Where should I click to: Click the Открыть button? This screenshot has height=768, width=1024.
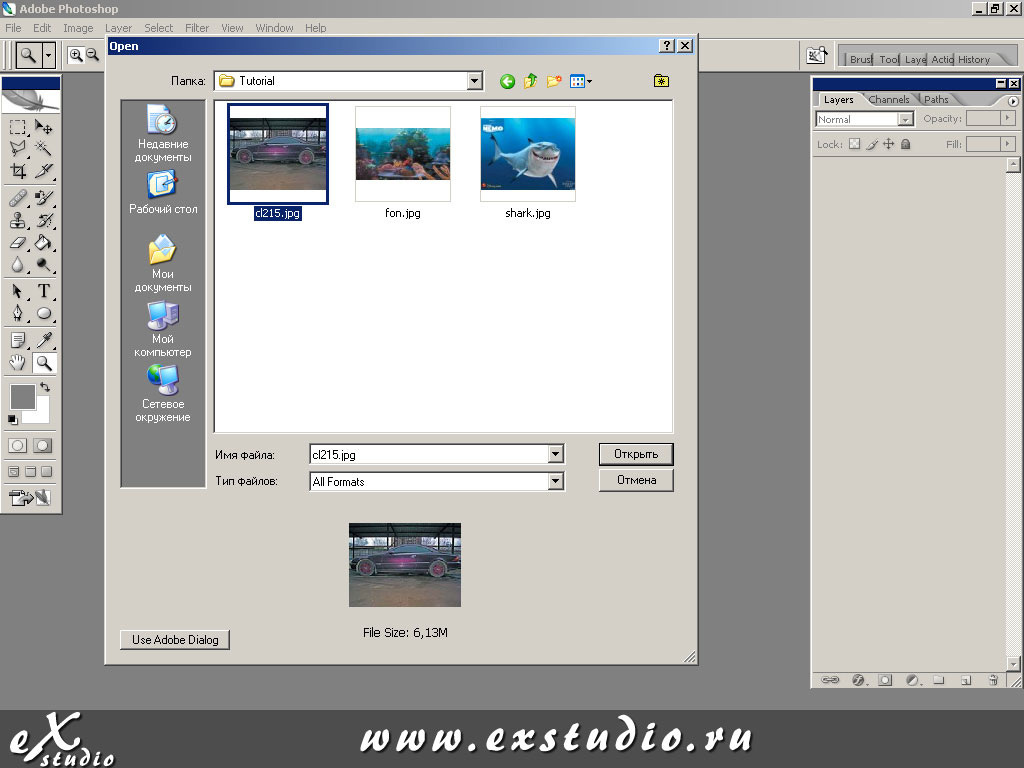click(x=636, y=454)
